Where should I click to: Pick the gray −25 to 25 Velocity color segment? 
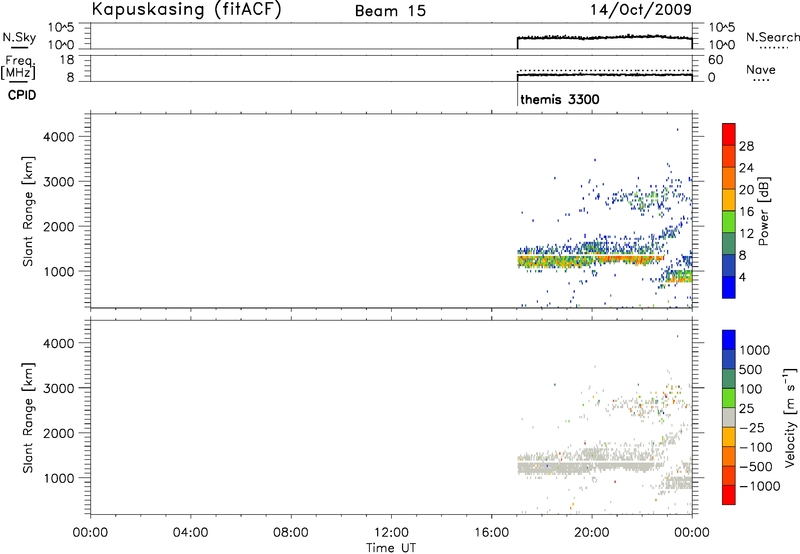[729, 417]
